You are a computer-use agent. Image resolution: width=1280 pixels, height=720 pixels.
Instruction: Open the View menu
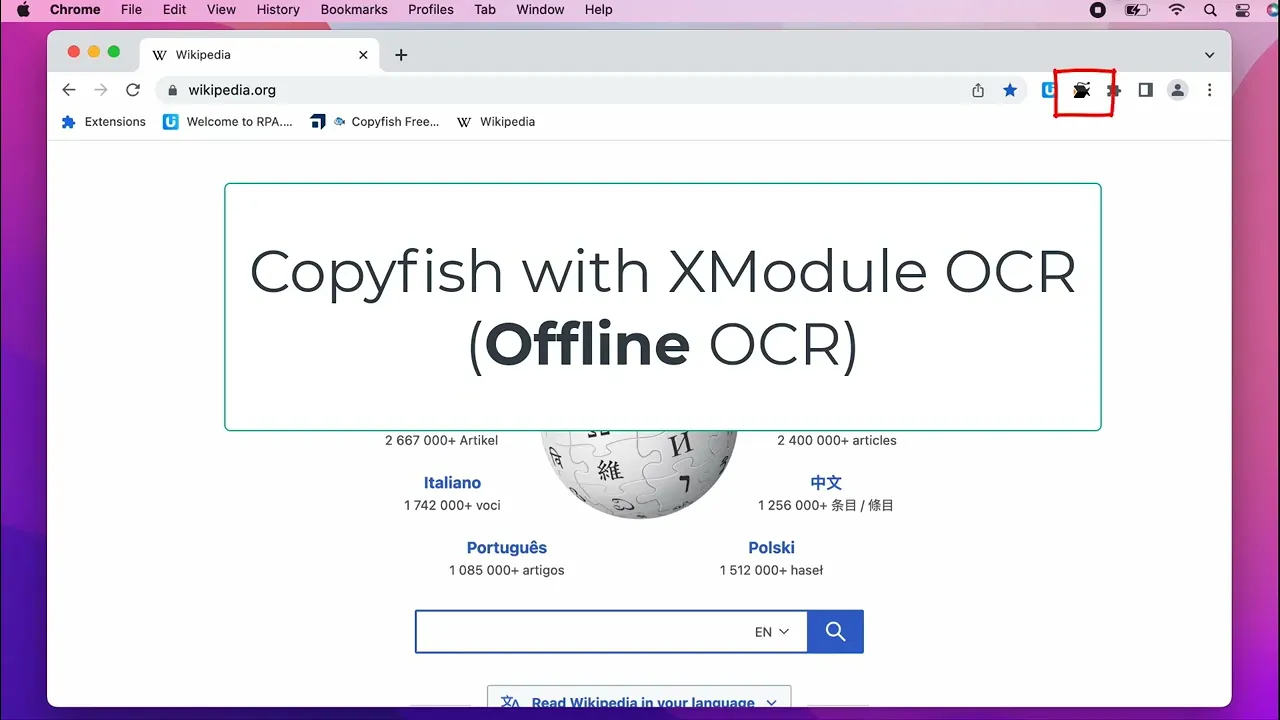(x=221, y=10)
